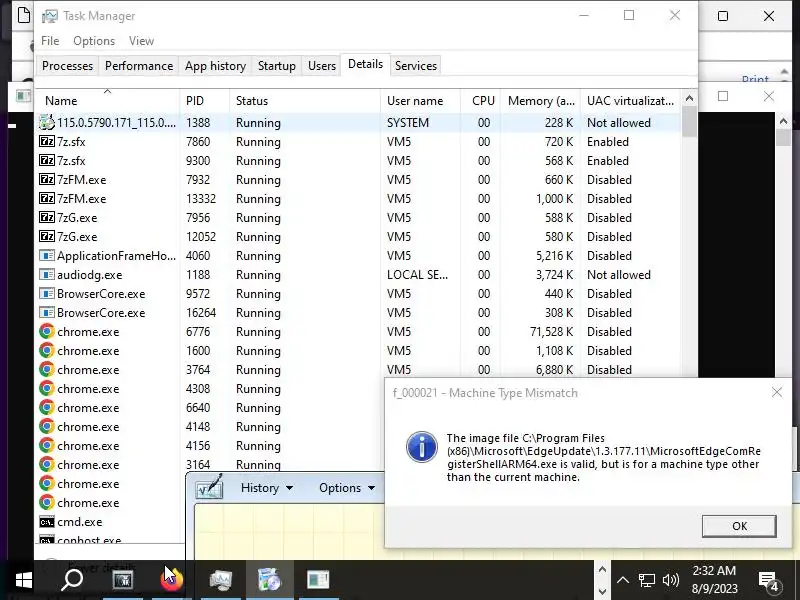The image size is (800, 600).
Task: Open the Task Manager taskbar icon
Action: pyautogui.click(x=220, y=580)
